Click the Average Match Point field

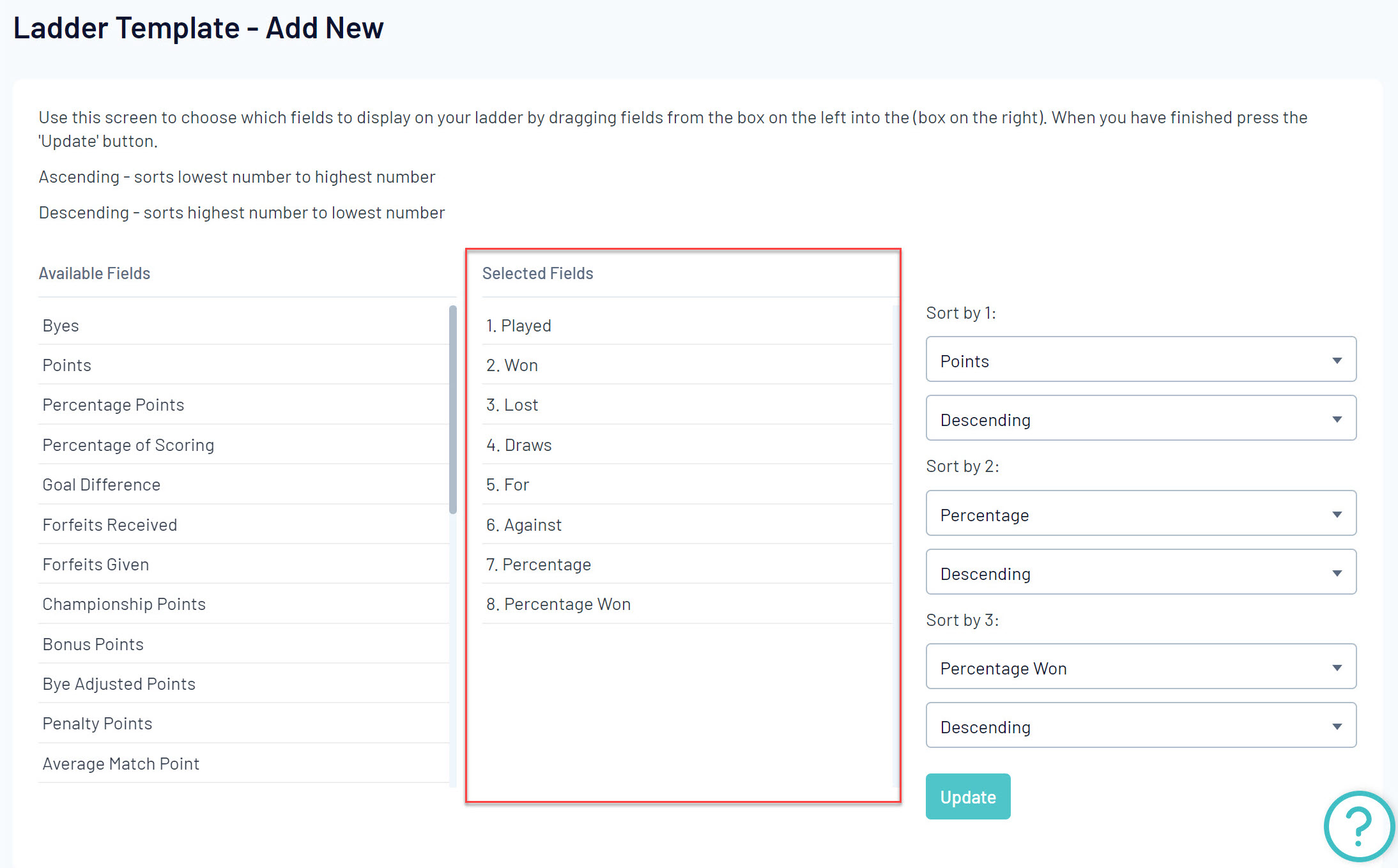click(x=243, y=764)
